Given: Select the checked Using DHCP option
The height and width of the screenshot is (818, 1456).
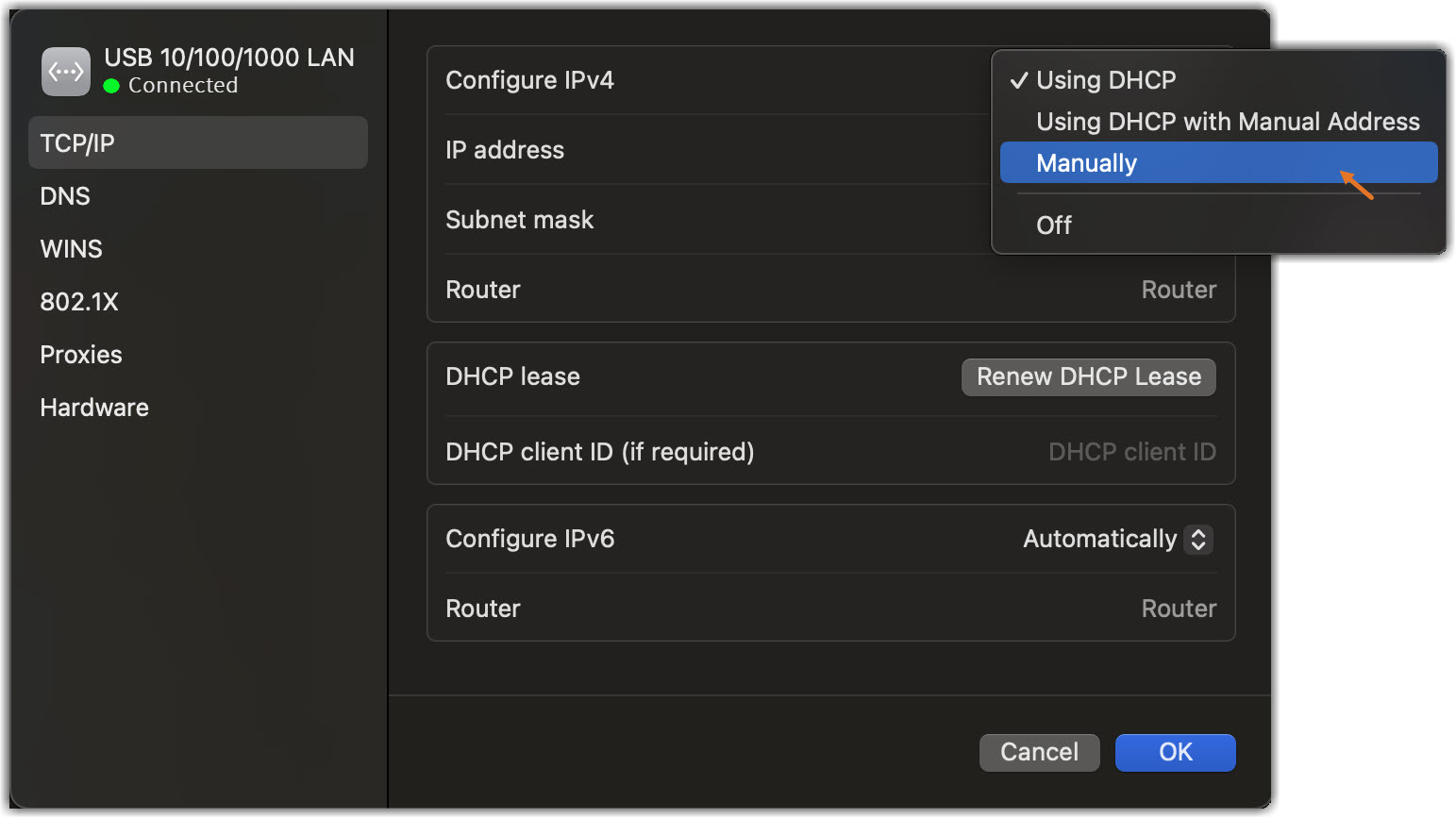Looking at the screenshot, I should [1106, 80].
